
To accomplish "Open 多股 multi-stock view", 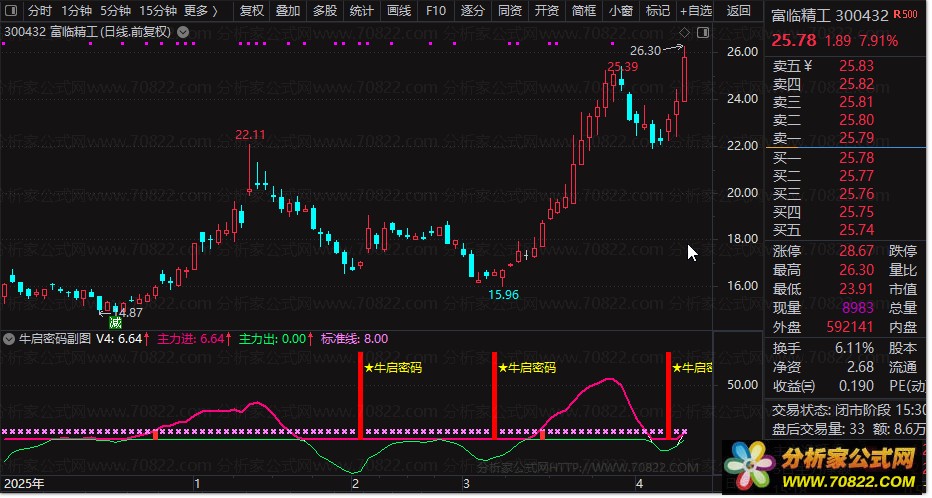I will (325, 11).
